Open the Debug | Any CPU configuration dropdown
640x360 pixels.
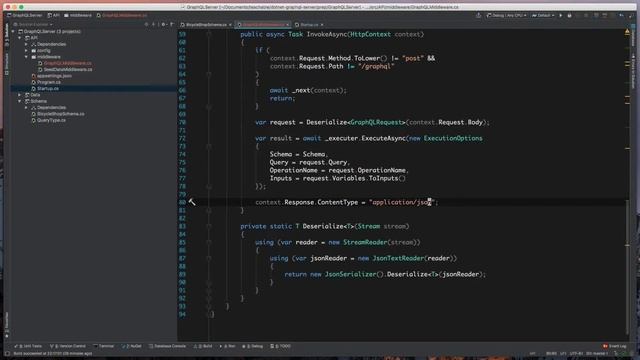pos(506,16)
